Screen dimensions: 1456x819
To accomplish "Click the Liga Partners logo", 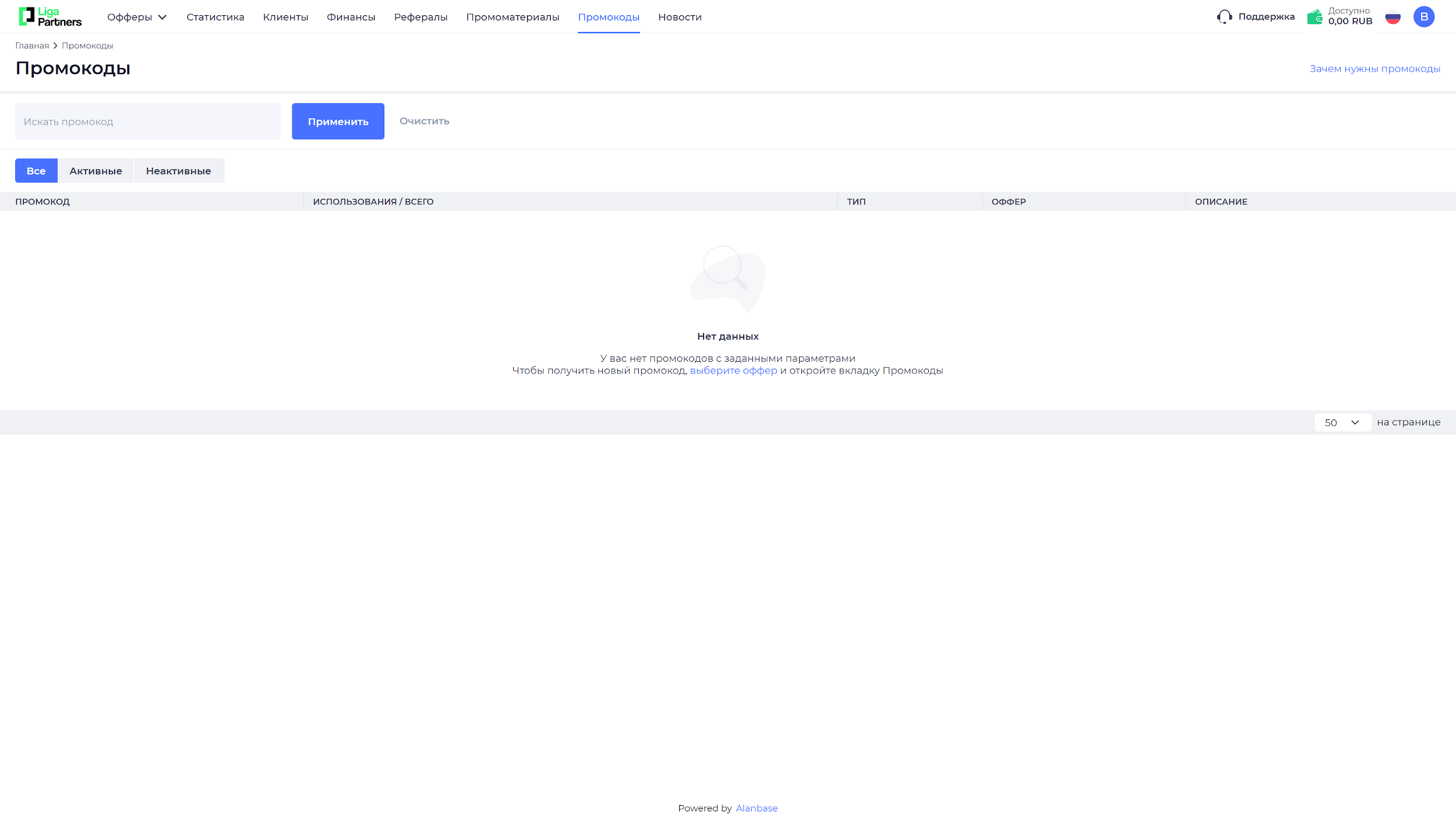I will click(50, 16).
